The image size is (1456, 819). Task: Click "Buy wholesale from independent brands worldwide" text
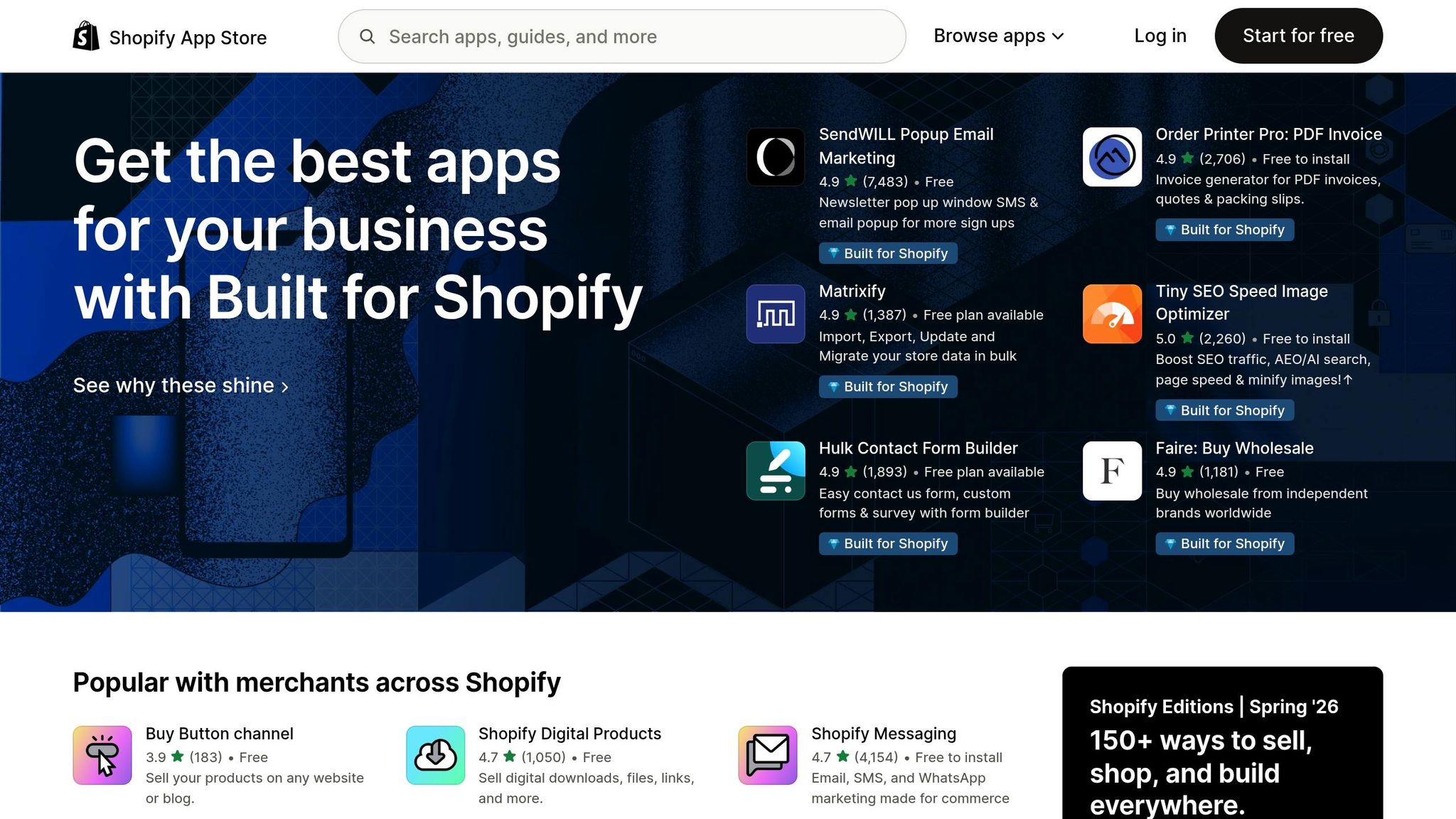[1262, 503]
